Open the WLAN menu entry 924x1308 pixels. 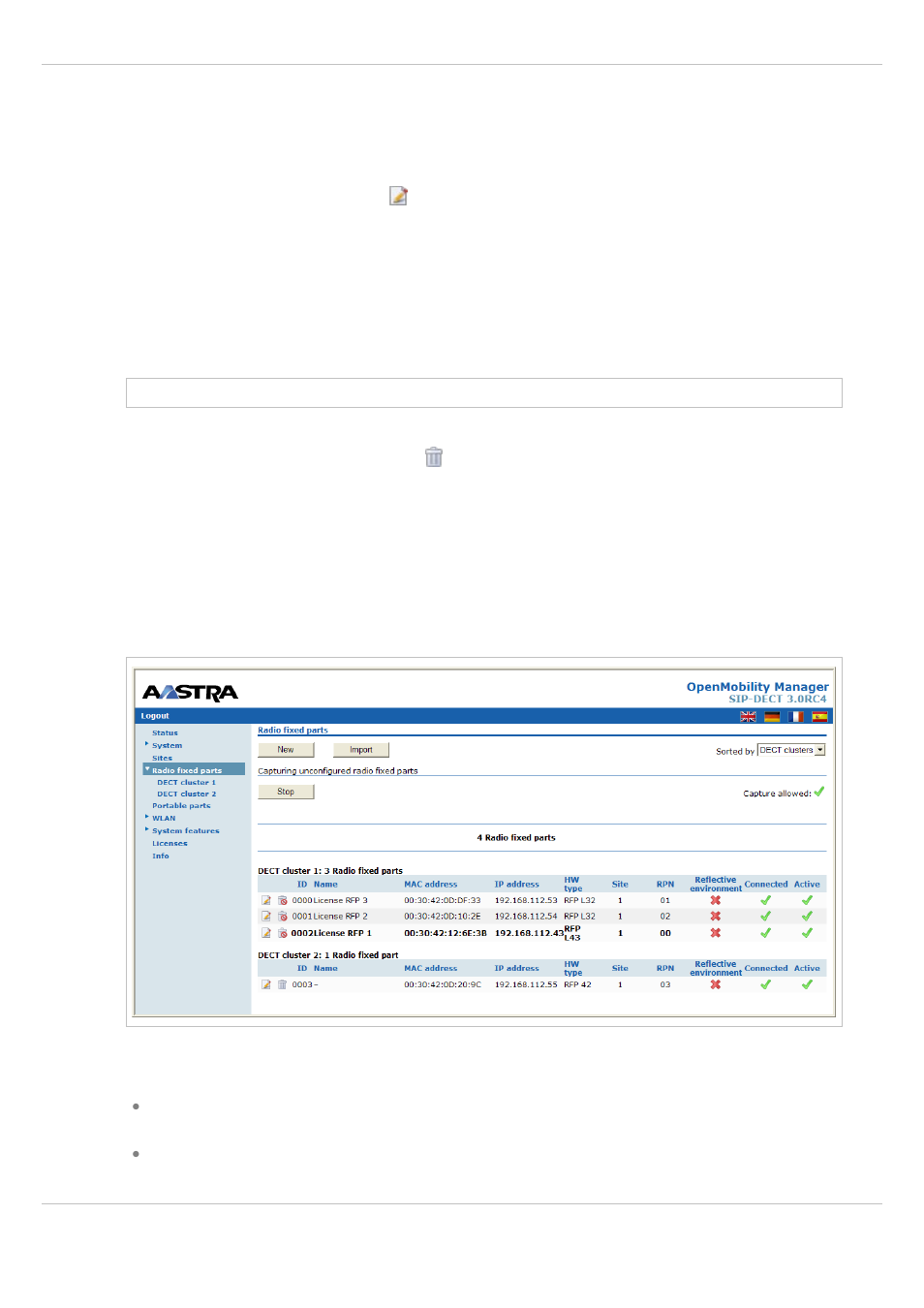(x=164, y=819)
